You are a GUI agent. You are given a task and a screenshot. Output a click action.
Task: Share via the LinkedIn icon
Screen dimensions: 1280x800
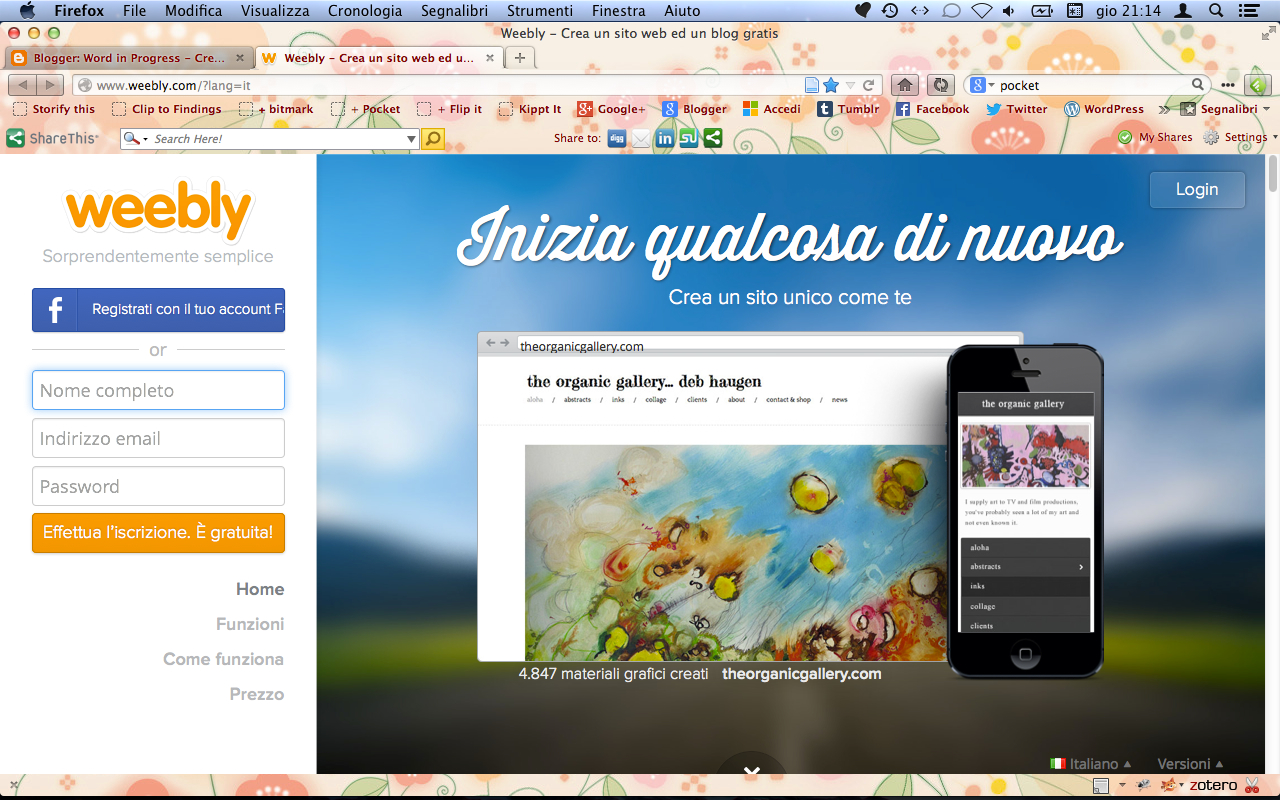click(x=665, y=138)
